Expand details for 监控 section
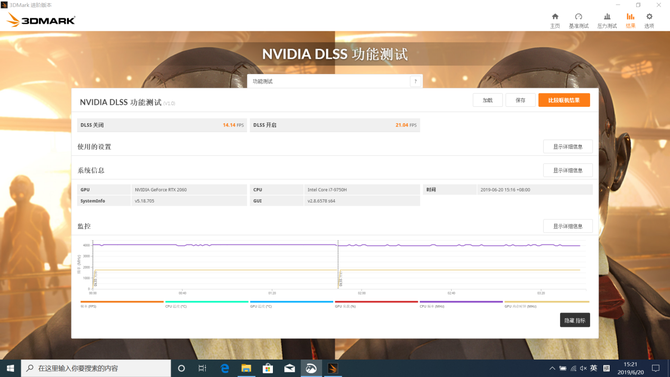The image size is (670, 377). point(567,226)
